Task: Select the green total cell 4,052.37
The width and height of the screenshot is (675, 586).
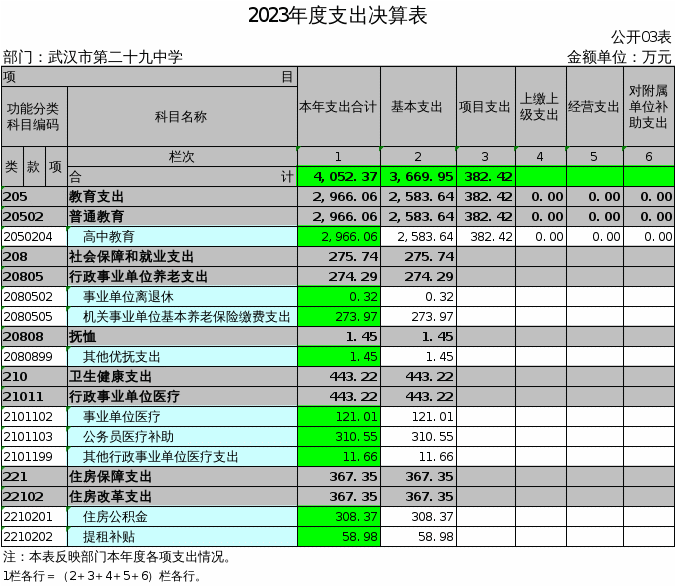Action: point(338,177)
